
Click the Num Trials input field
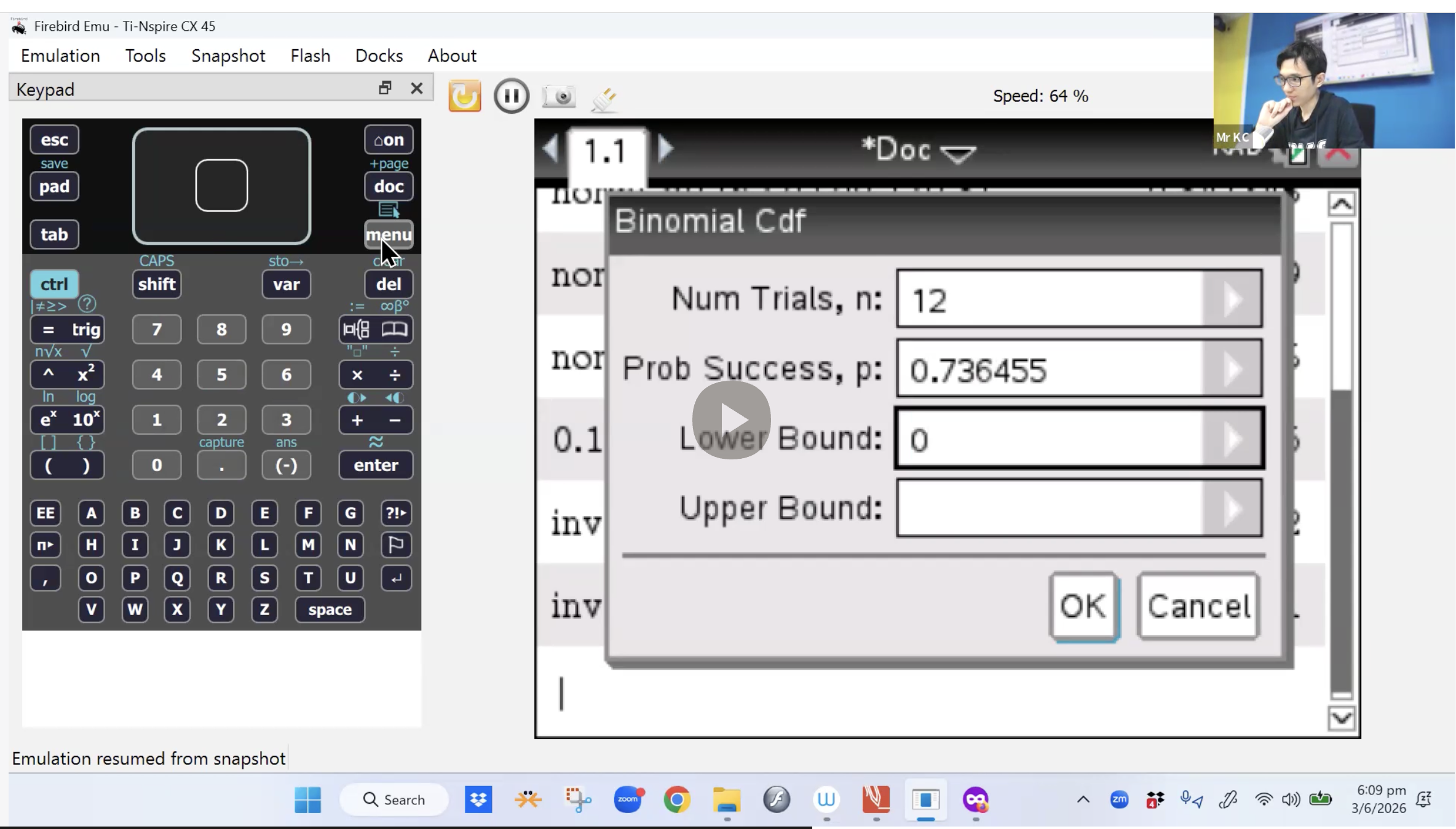click(1079, 299)
